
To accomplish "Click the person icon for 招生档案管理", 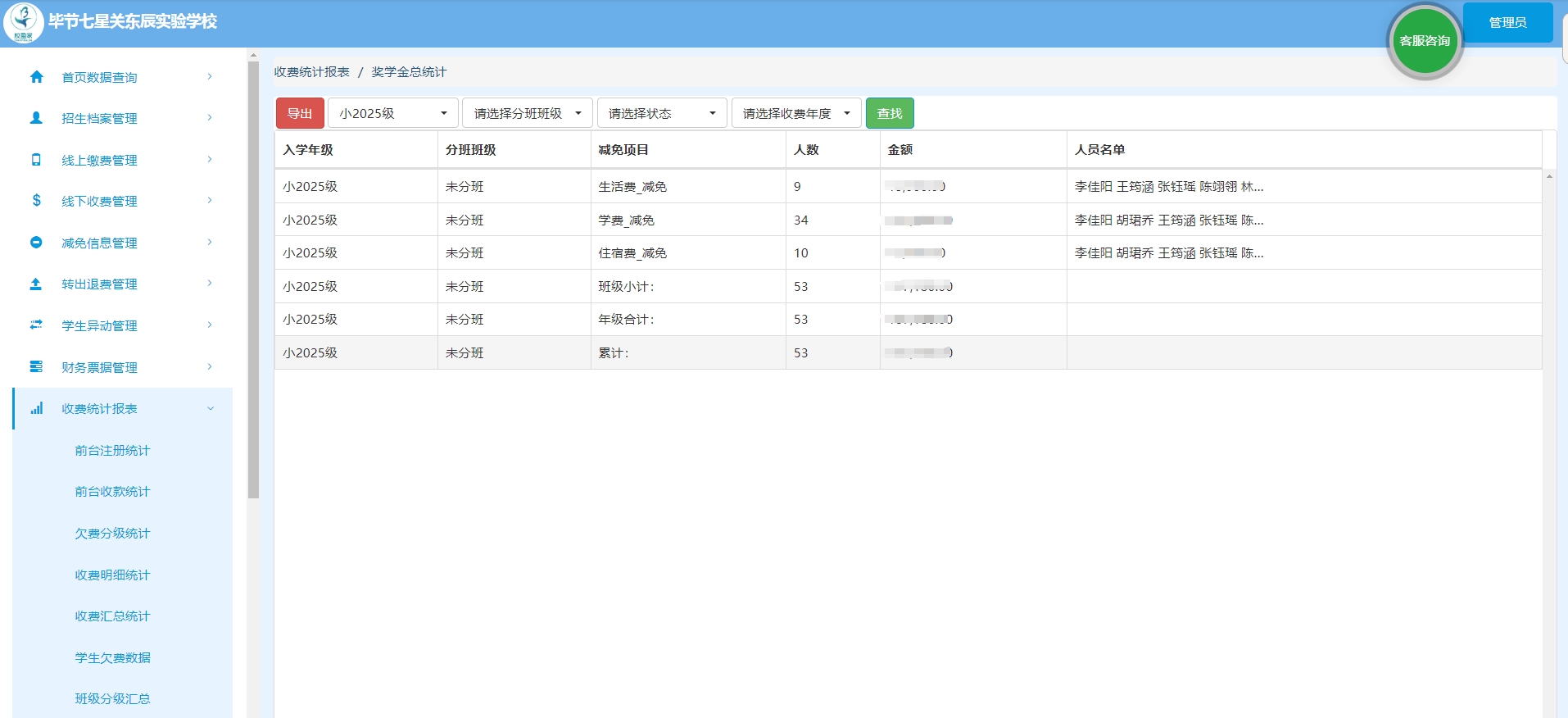I will click(36, 118).
